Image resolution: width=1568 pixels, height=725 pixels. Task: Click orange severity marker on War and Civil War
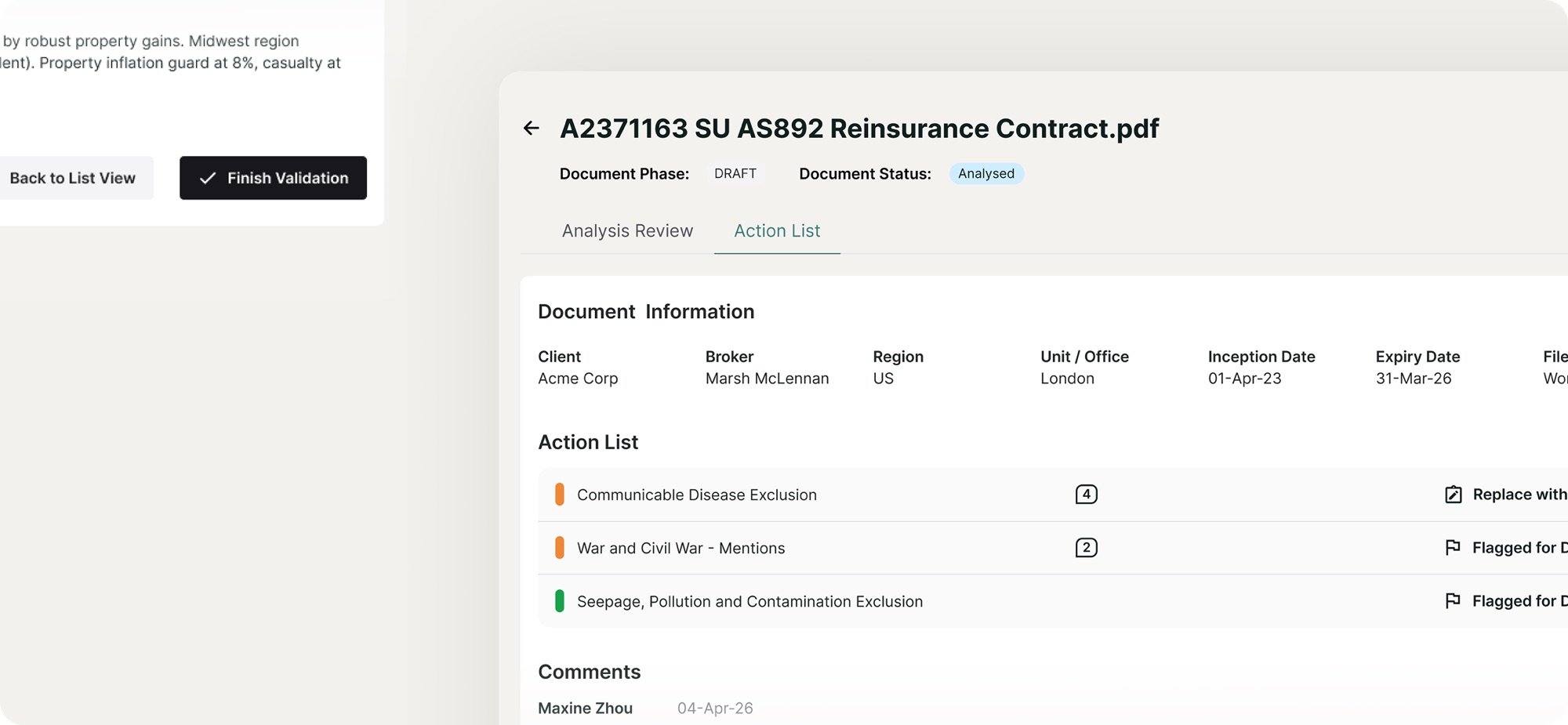(x=560, y=547)
